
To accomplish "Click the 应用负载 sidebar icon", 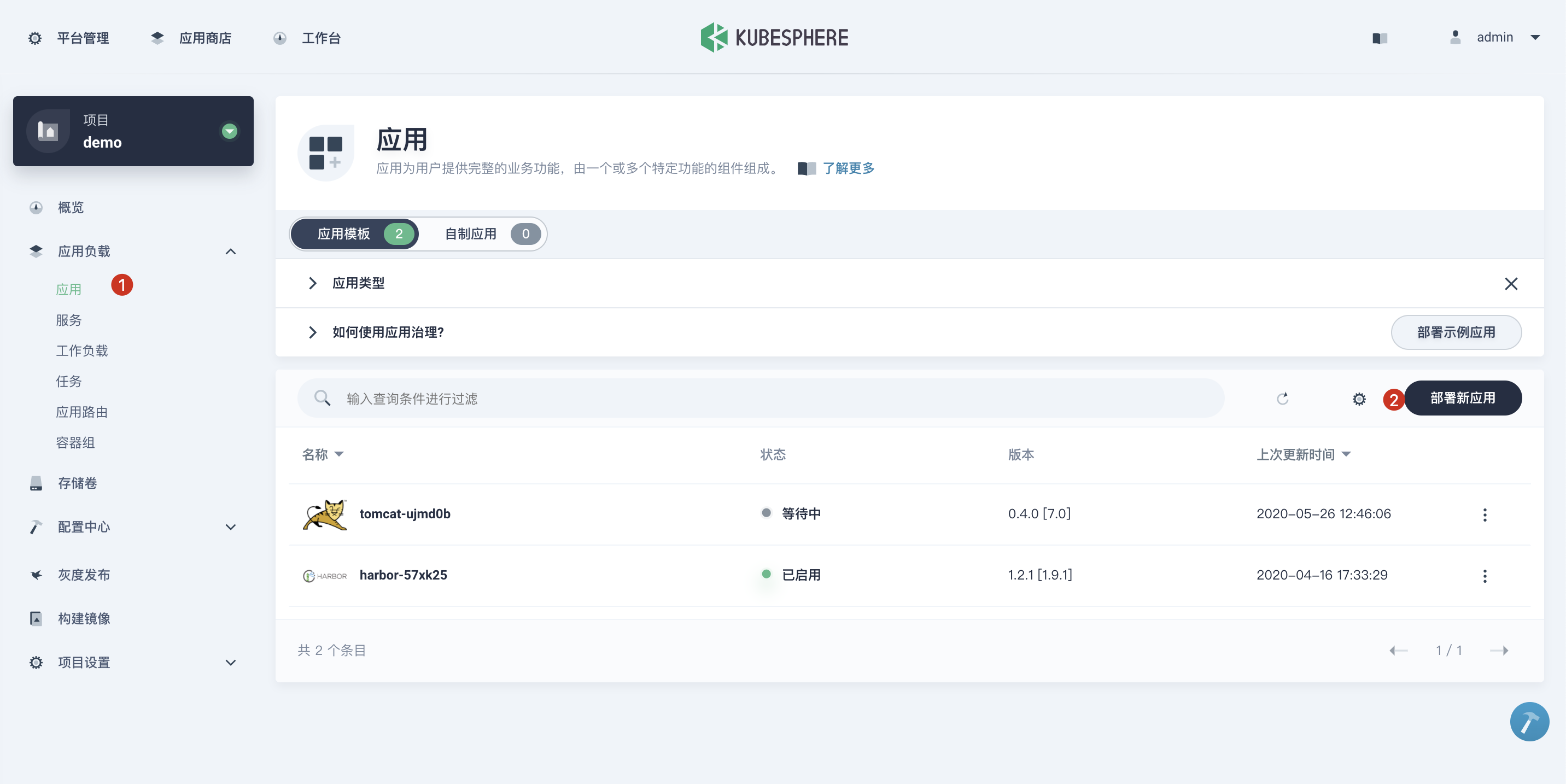I will pyautogui.click(x=36, y=251).
